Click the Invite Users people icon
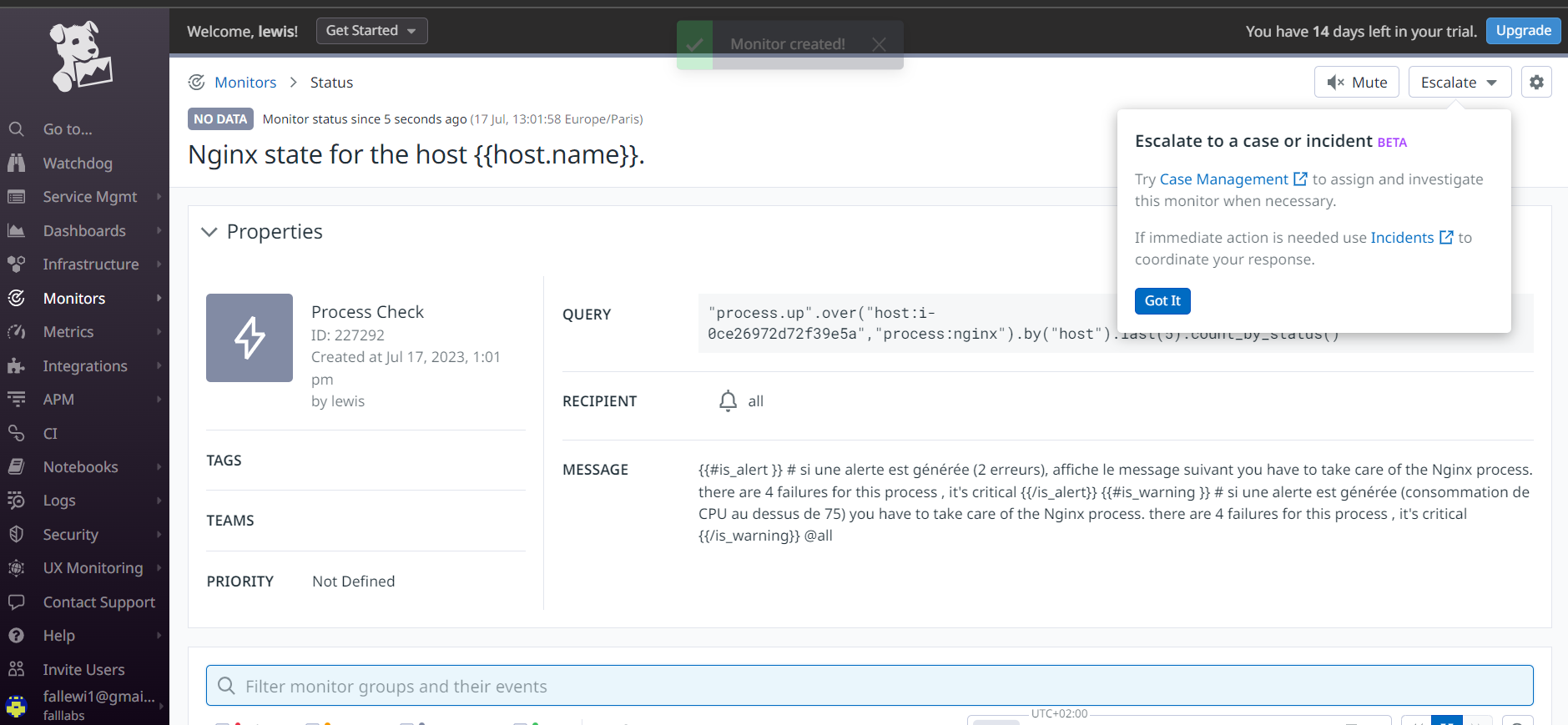Image resolution: width=1568 pixels, height=725 pixels. click(x=16, y=669)
